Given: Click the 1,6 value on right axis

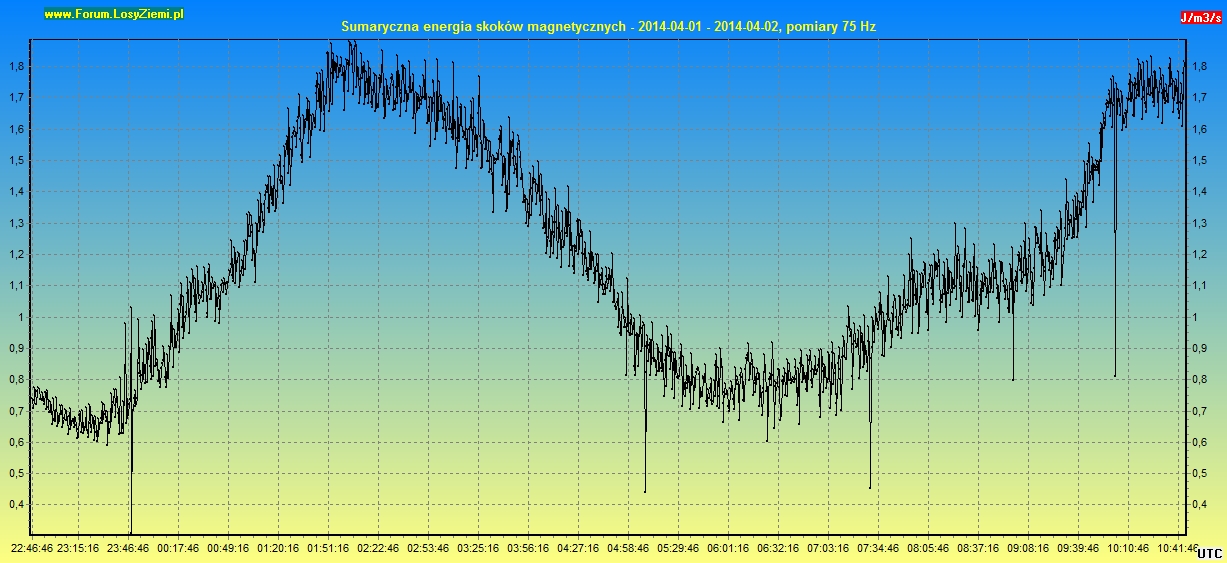Looking at the screenshot, I should [x=1199, y=129].
